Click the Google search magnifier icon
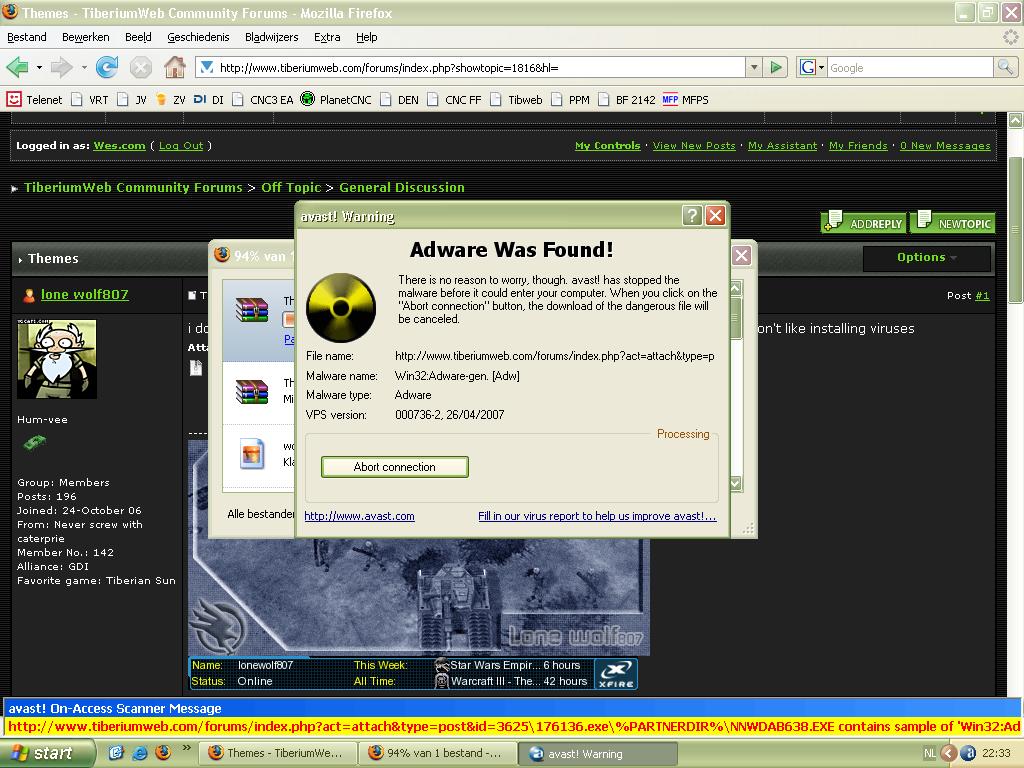The height and width of the screenshot is (768, 1024). pyautogui.click(x=1004, y=67)
